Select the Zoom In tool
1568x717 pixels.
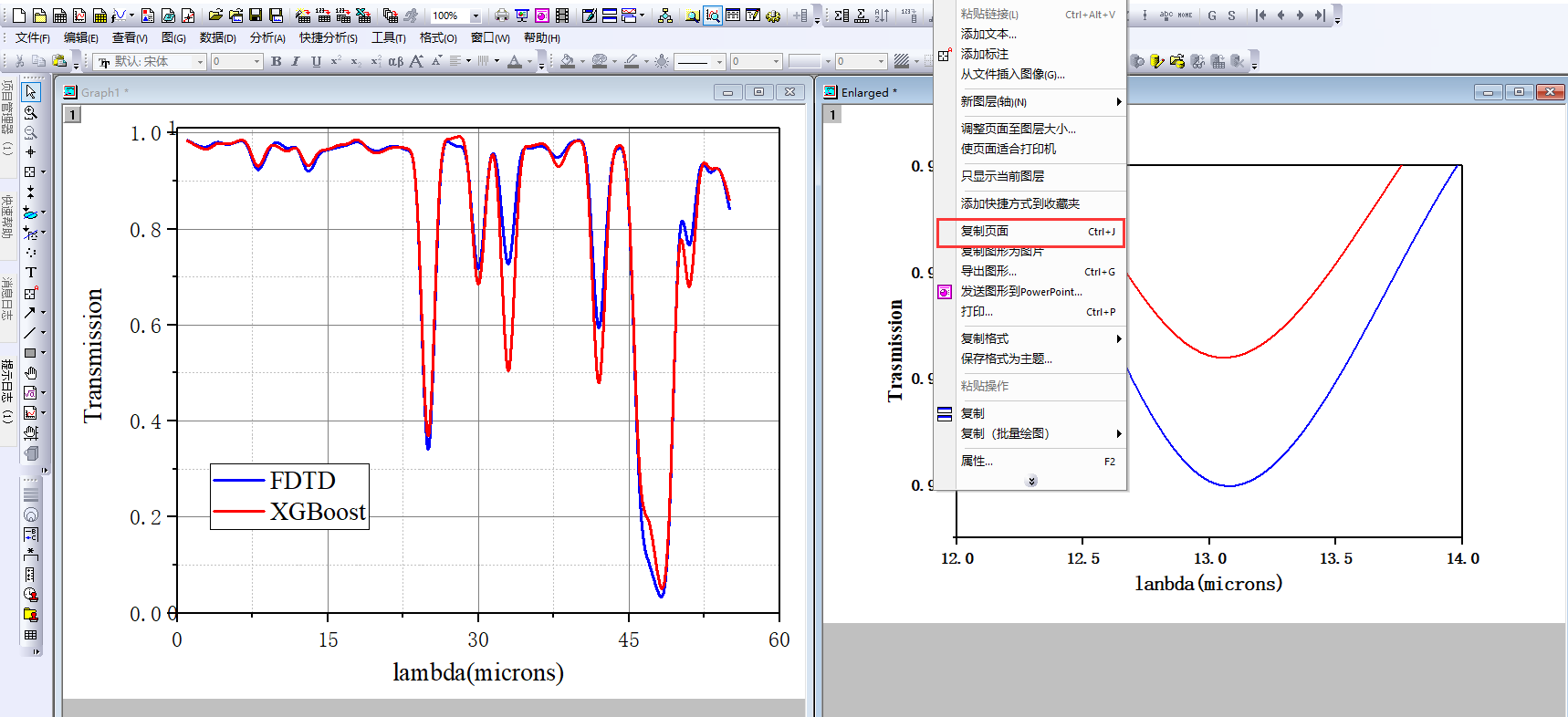(31, 112)
